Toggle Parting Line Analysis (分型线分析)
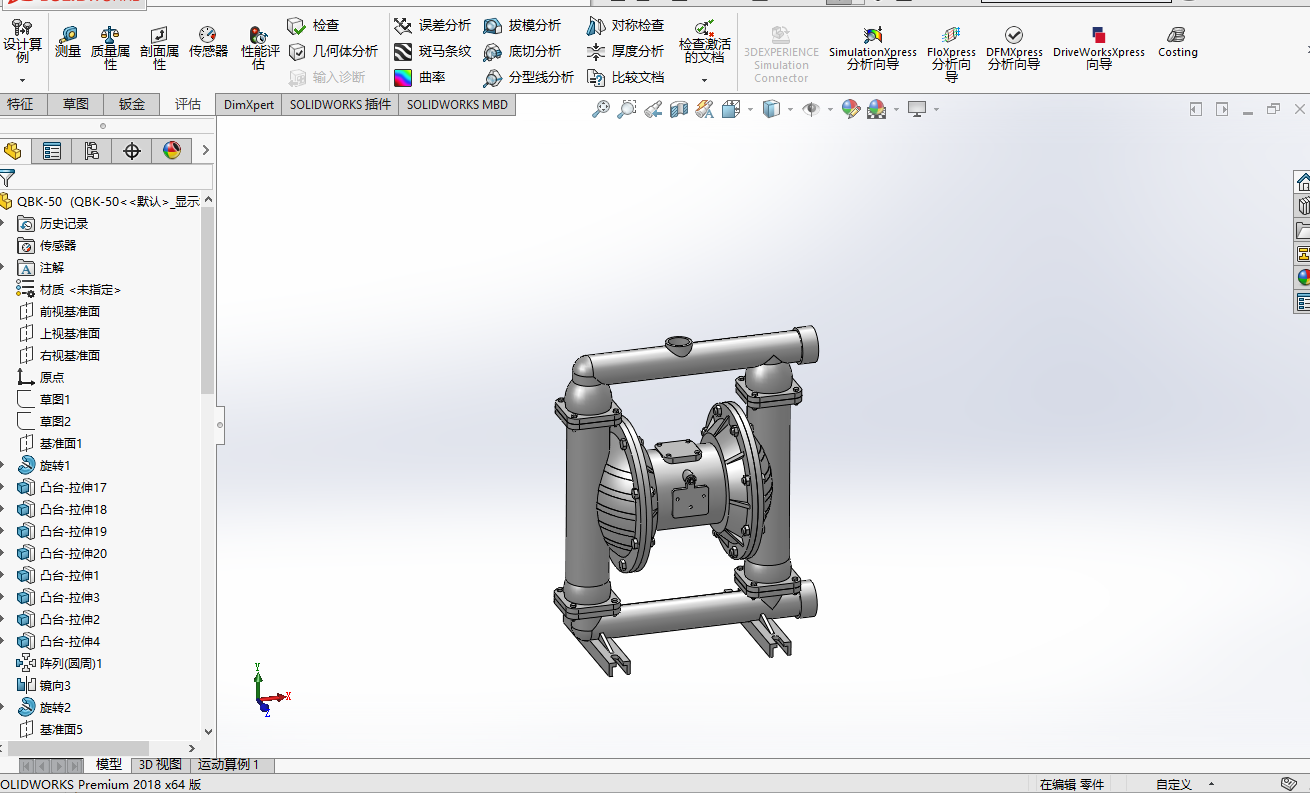Screen dimensions: 1310x793 [529, 77]
